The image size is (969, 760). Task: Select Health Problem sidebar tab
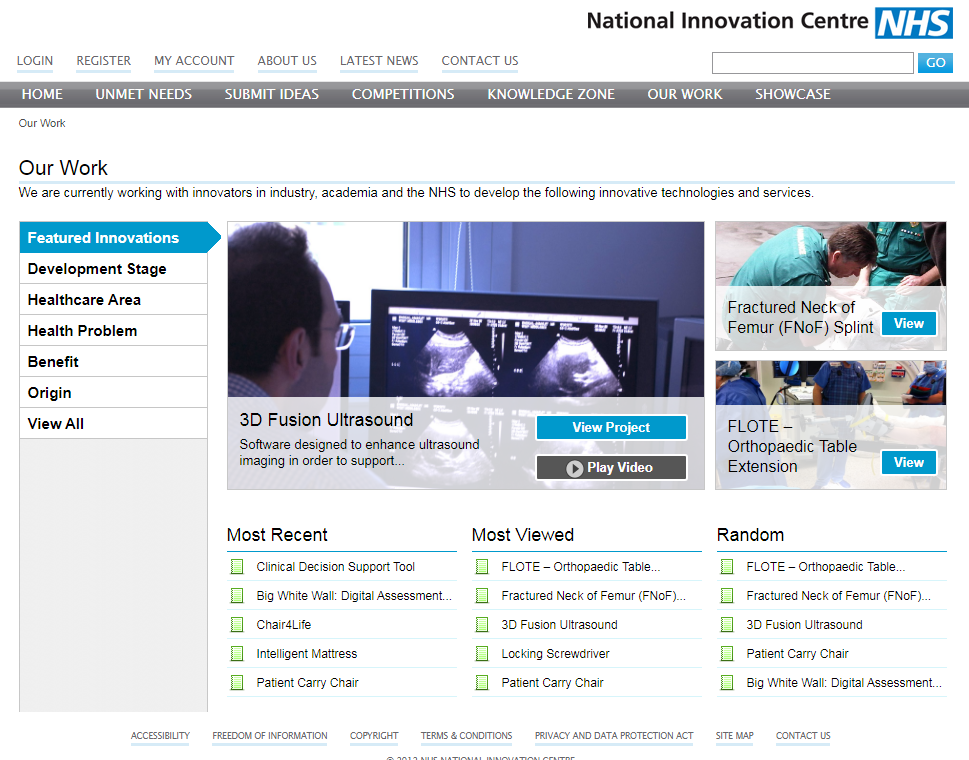[114, 331]
